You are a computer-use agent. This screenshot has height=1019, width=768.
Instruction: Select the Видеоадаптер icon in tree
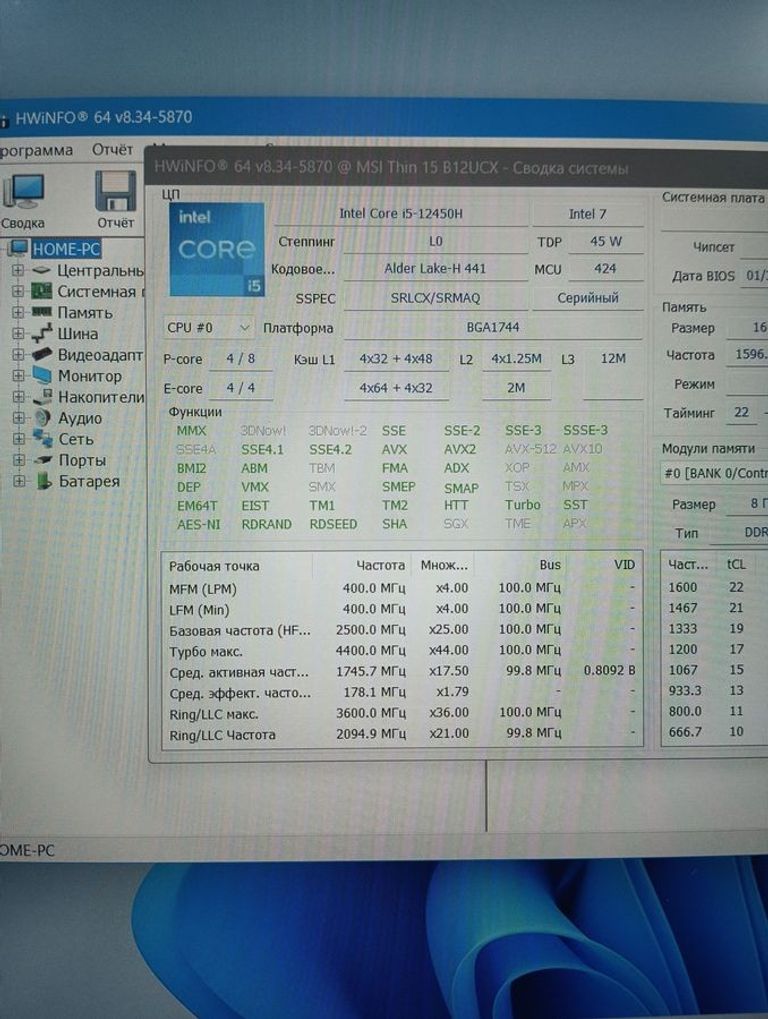pos(41,355)
